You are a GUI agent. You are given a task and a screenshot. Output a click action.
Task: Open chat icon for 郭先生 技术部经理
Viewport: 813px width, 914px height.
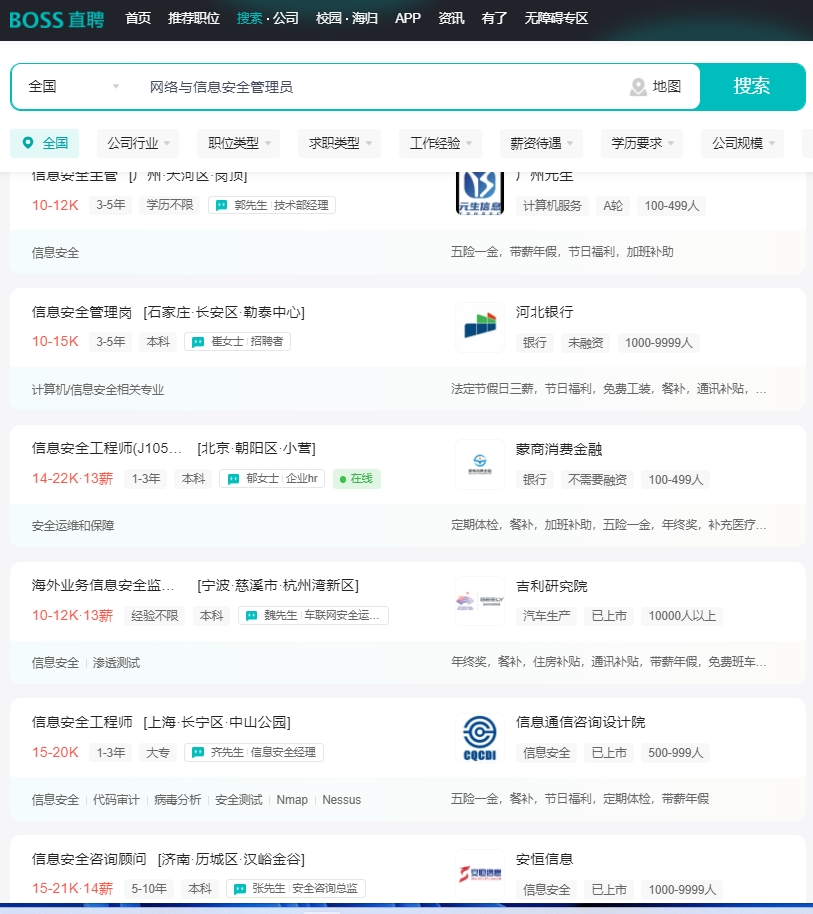[221, 205]
